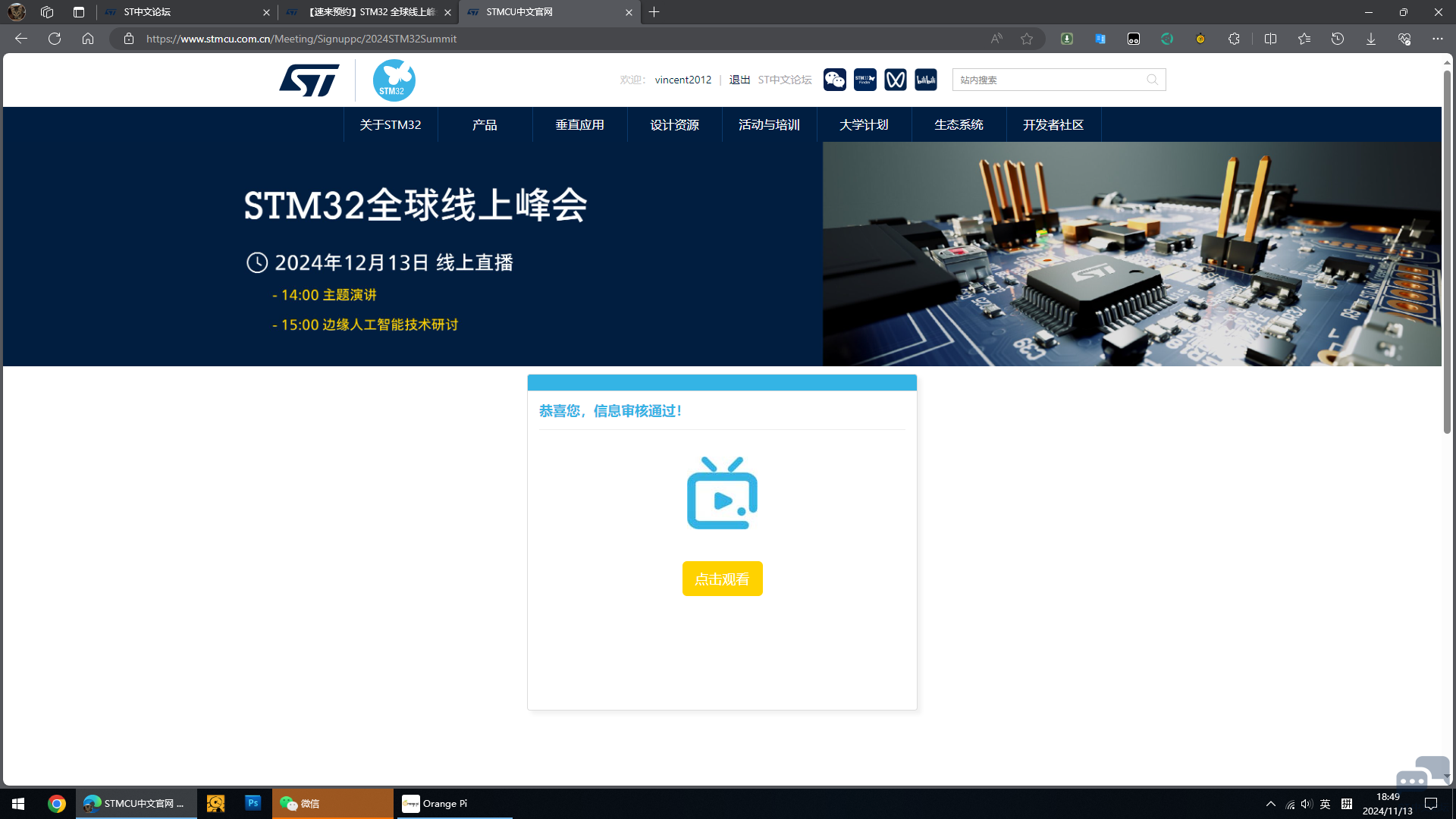Add this page to favorites star
1456x819 pixels.
pos(1027,39)
